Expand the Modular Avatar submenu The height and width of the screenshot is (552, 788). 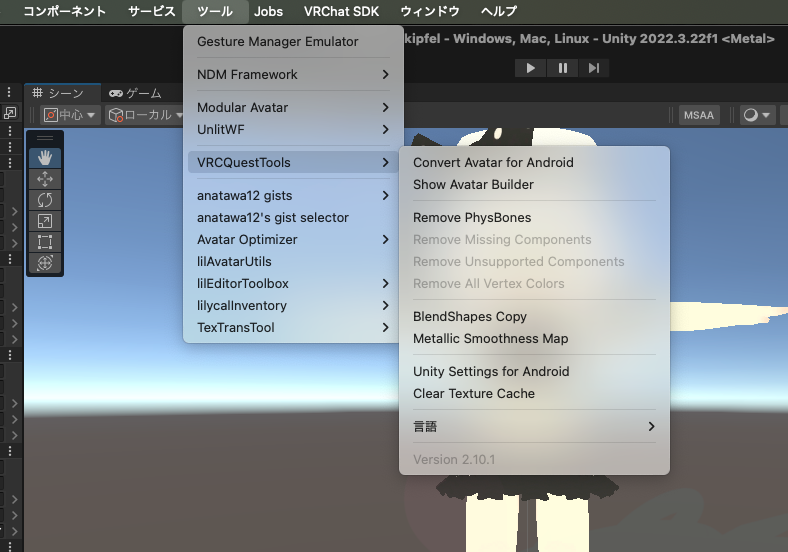point(293,108)
